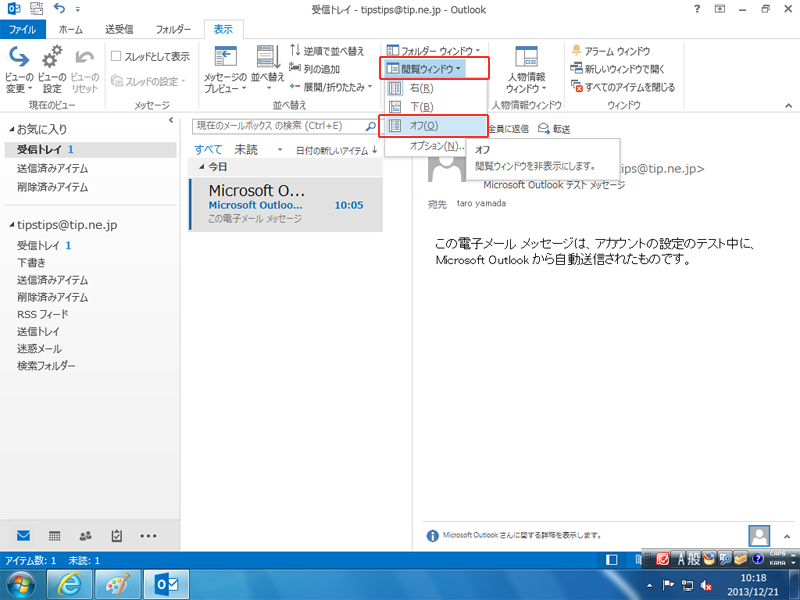This screenshot has height=600, width=800.
Task: Click the Undo arrow in title bar
Action: [59, 9]
